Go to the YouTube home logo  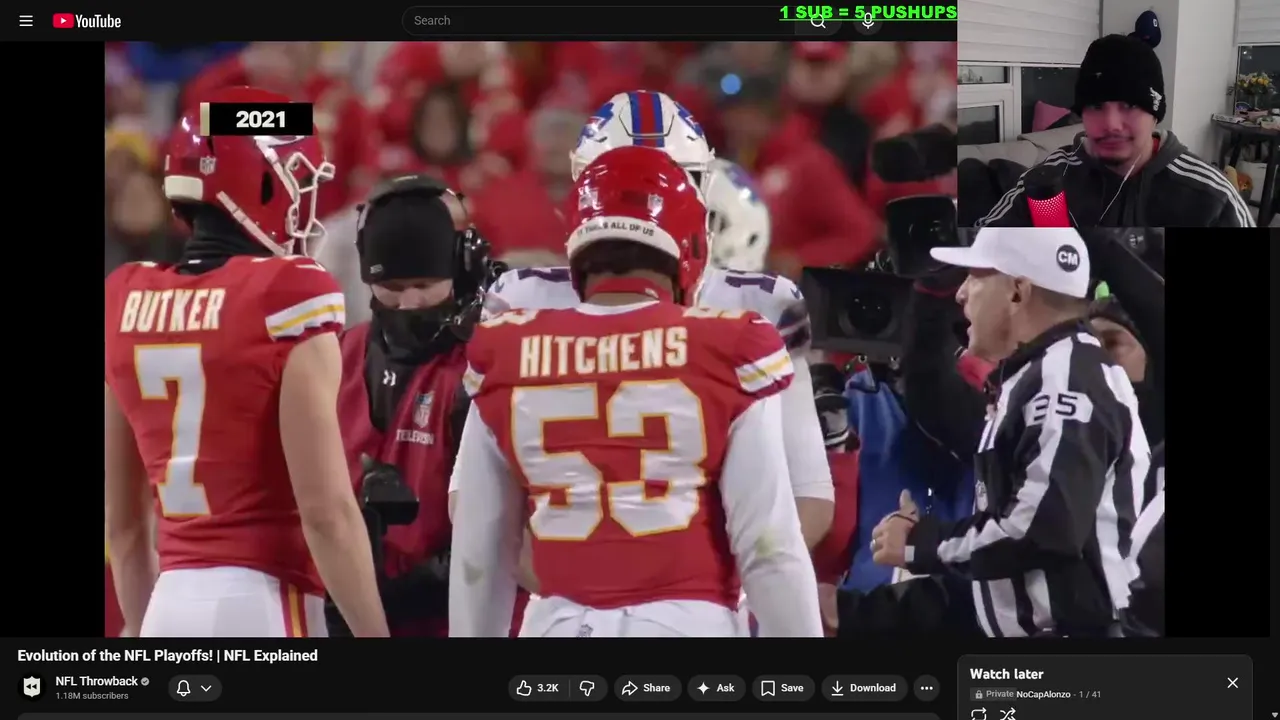tap(87, 20)
